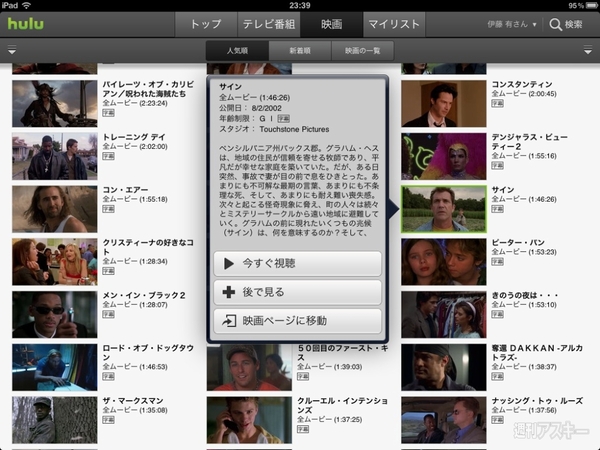Click subtitle badge under ピーター・パン
This screenshot has width=600, height=450.
[497, 262]
